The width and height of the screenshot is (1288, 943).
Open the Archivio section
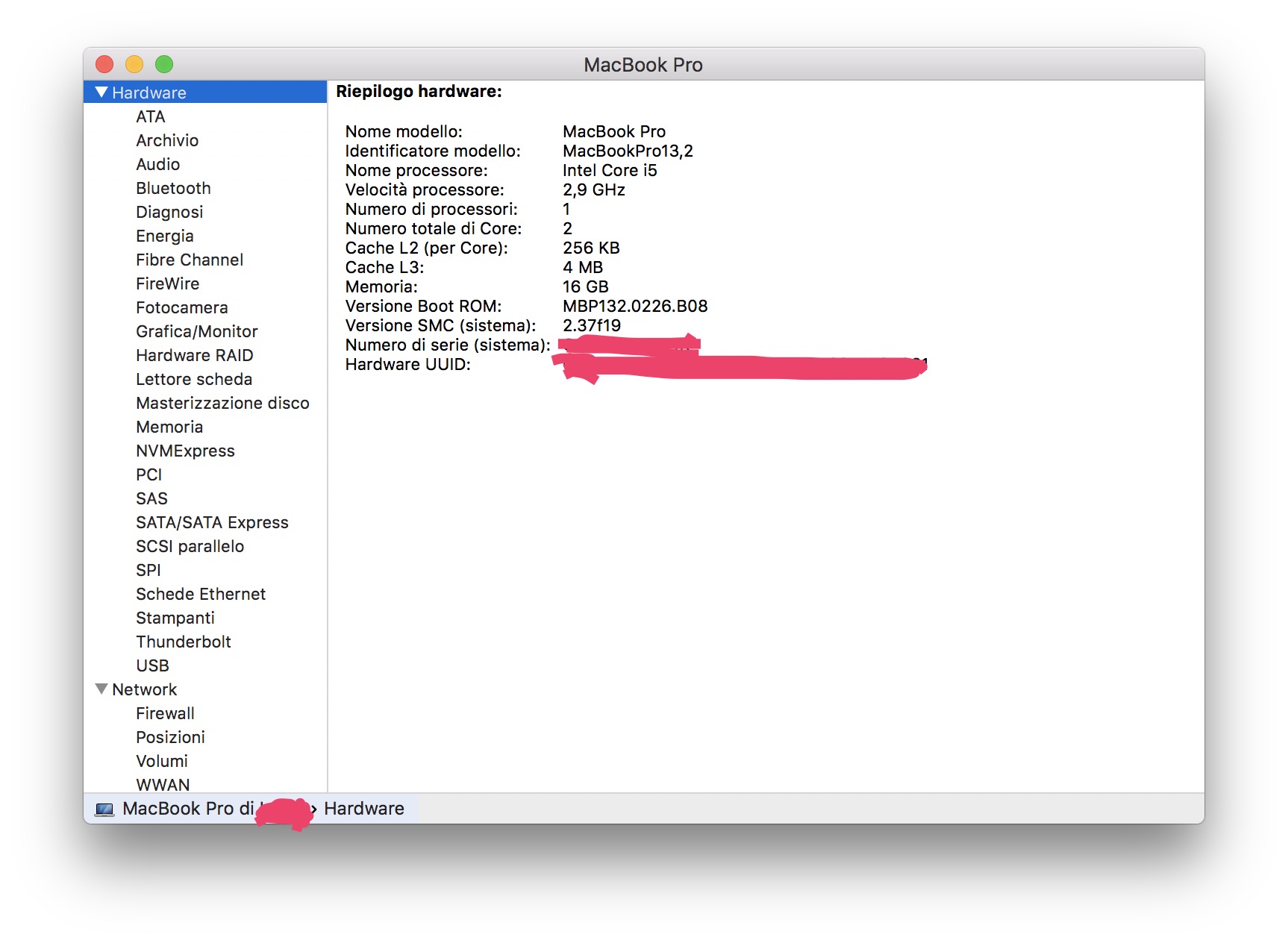pos(167,140)
